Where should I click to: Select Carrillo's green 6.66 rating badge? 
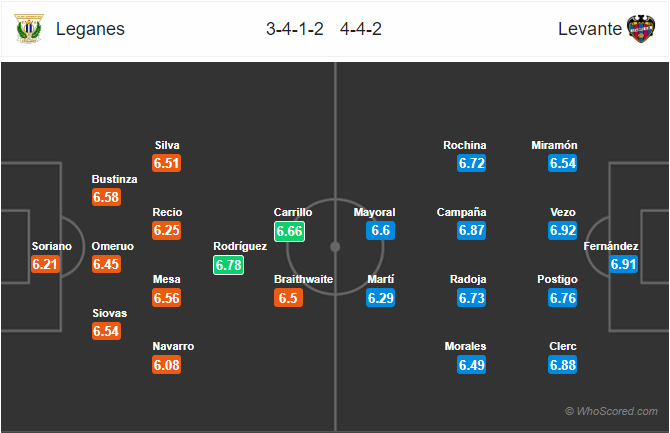(289, 231)
